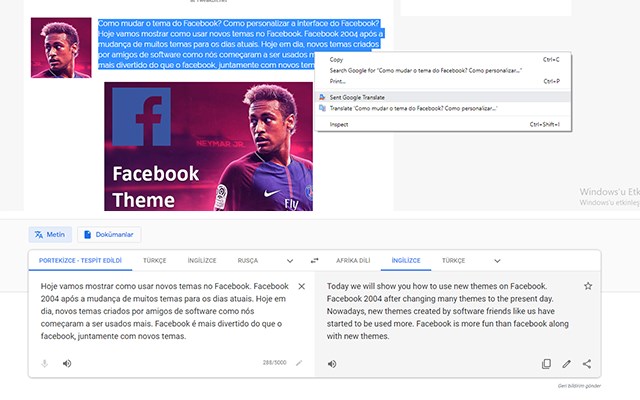Screen dimensions: 640x400
Task: Click the Sent Google Translate icon
Action: pyautogui.click(x=322, y=97)
